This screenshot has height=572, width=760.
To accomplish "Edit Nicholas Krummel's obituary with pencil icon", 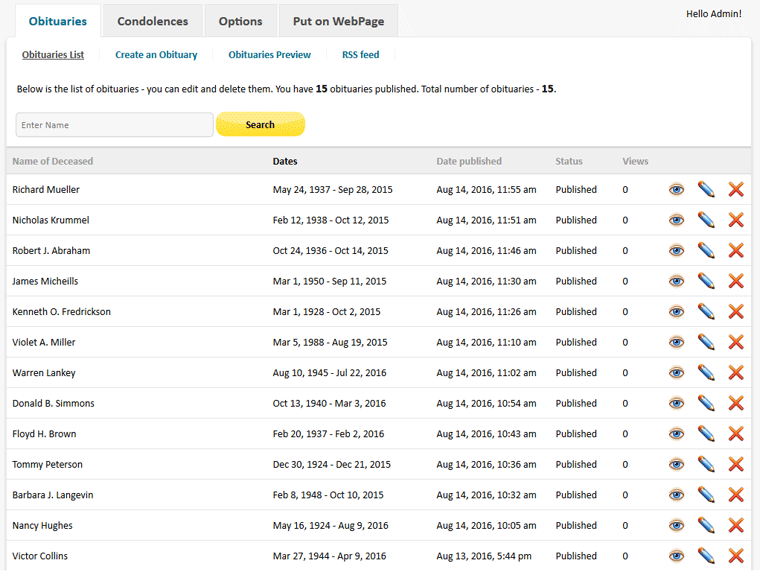I will (706, 220).
